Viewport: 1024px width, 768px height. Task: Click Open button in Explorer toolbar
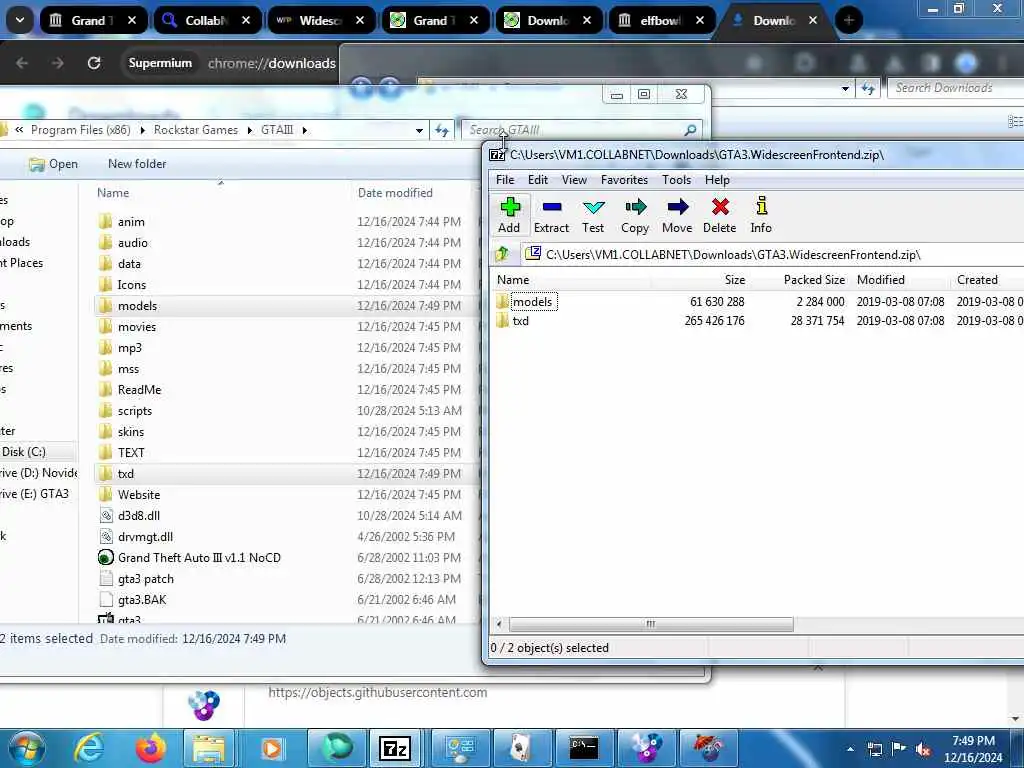click(54, 164)
